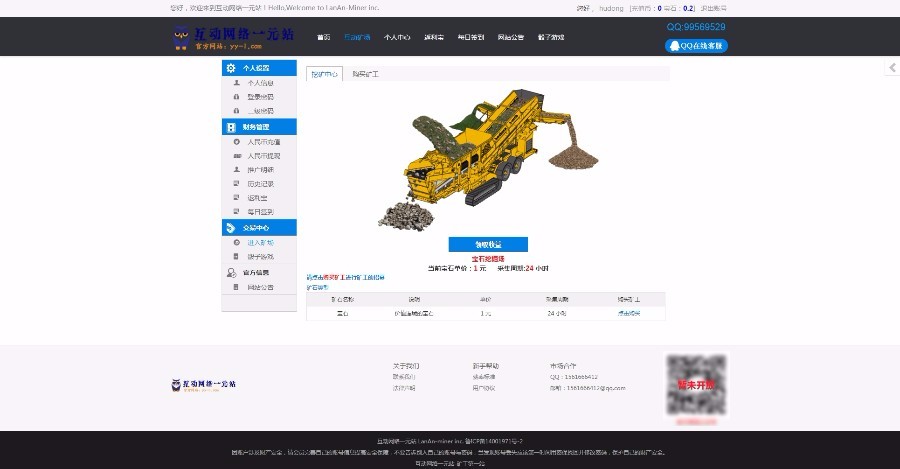Click the icon beside sidebar 返利宝
The image size is (900, 469).
pyautogui.click(x=236, y=197)
